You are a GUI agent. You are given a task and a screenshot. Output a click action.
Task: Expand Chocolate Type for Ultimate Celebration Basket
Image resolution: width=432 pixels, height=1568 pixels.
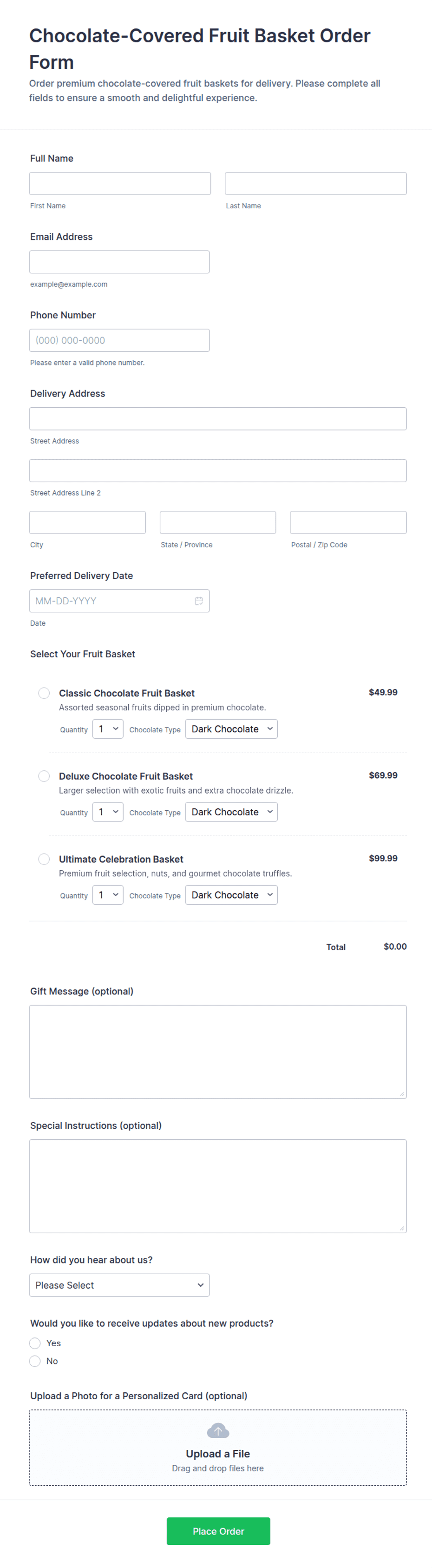231,895
